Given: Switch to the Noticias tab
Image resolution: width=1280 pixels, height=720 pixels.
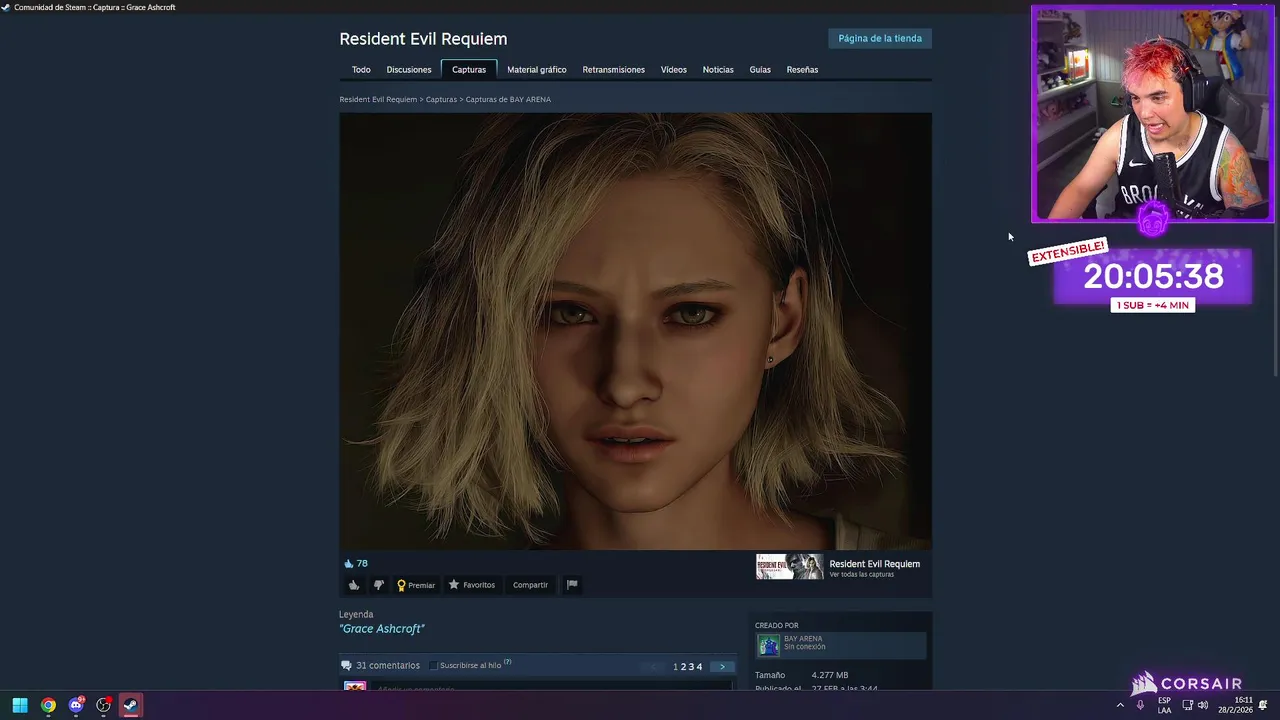Looking at the screenshot, I should click(718, 70).
